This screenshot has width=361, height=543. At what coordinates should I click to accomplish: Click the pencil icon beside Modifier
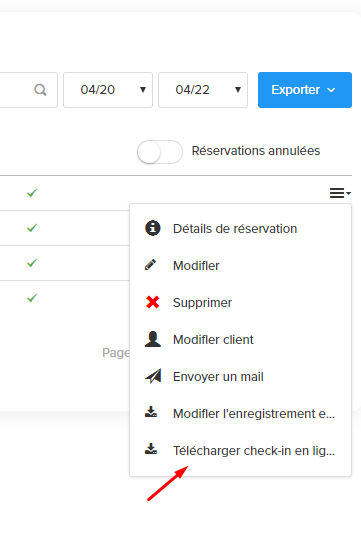[x=150, y=265]
